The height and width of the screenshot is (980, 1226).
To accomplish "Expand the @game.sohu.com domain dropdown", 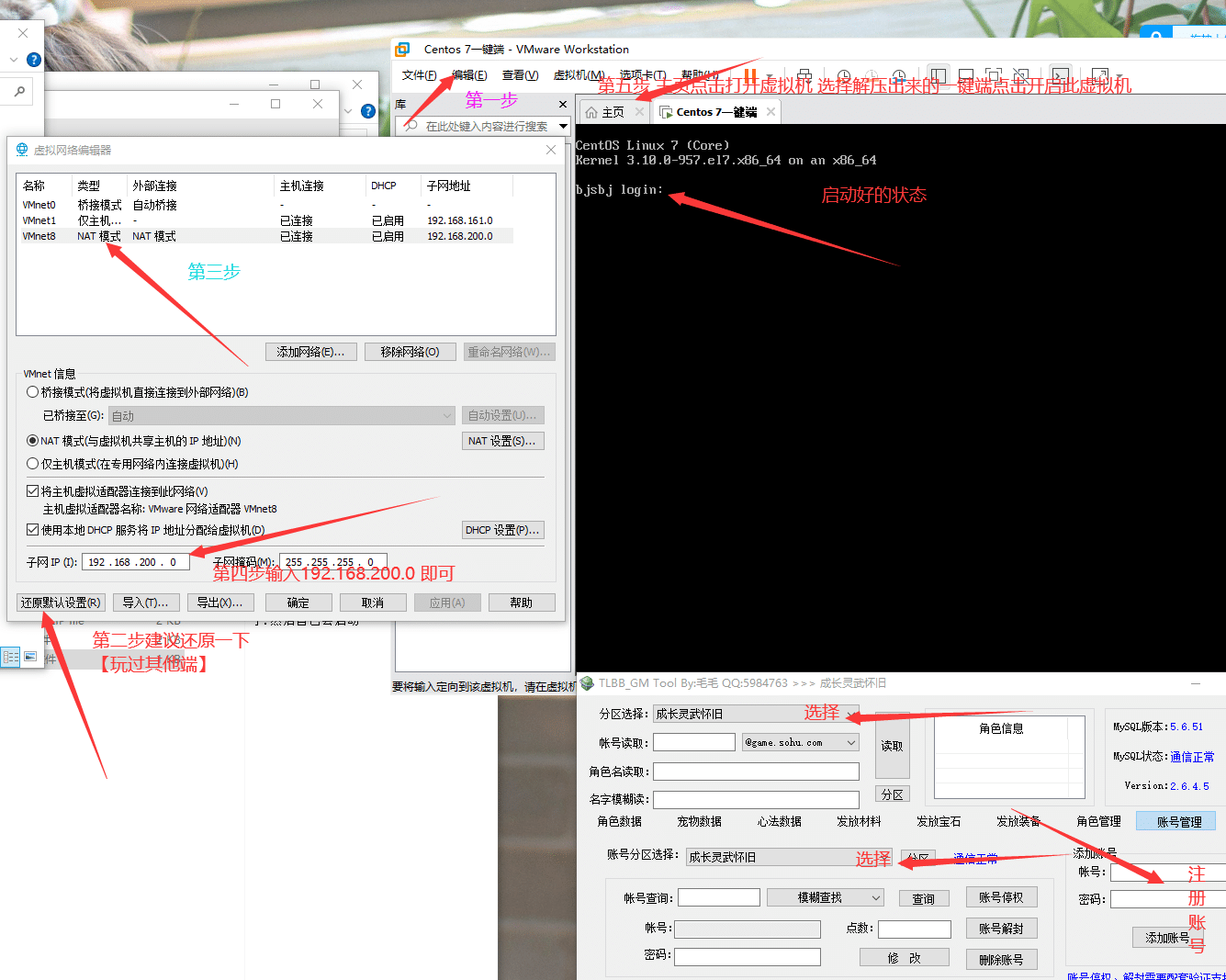I will click(850, 742).
